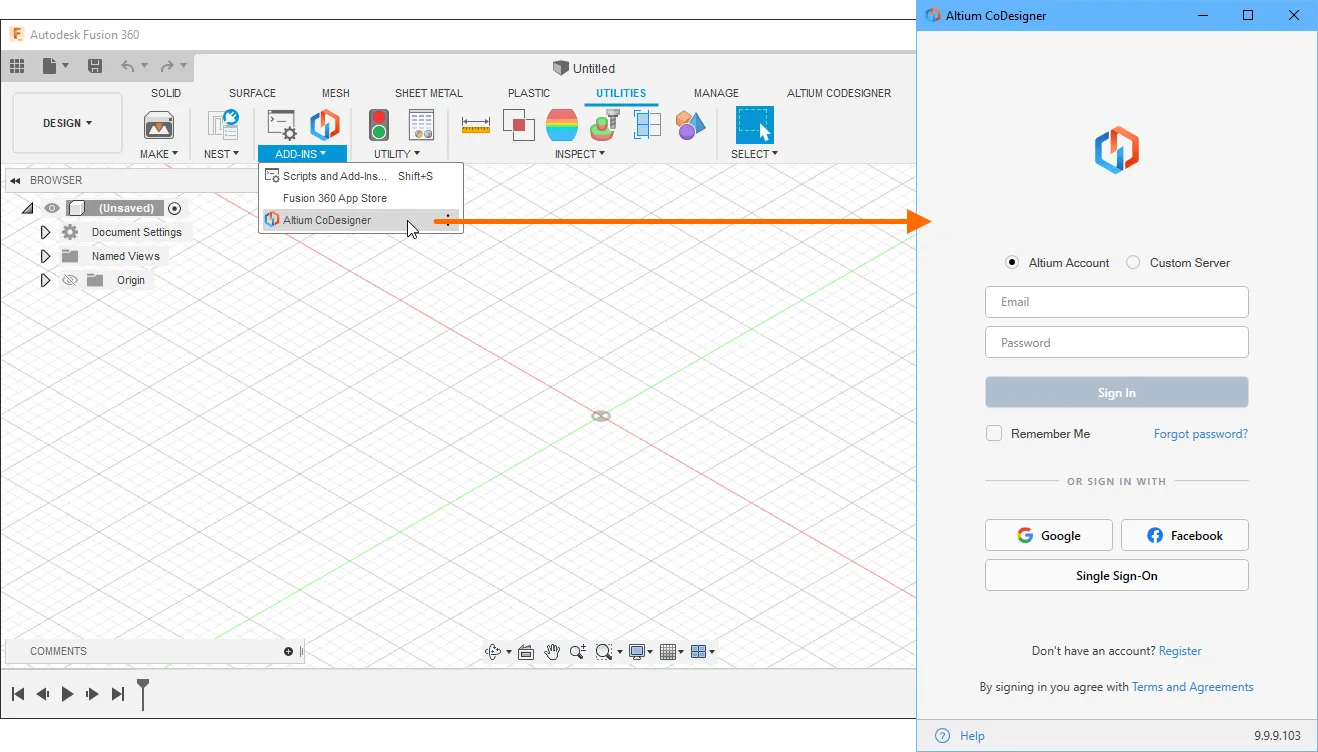1318x752 pixels.
Task: Click the Fit zoom window icon
Action: click(603, 652)
